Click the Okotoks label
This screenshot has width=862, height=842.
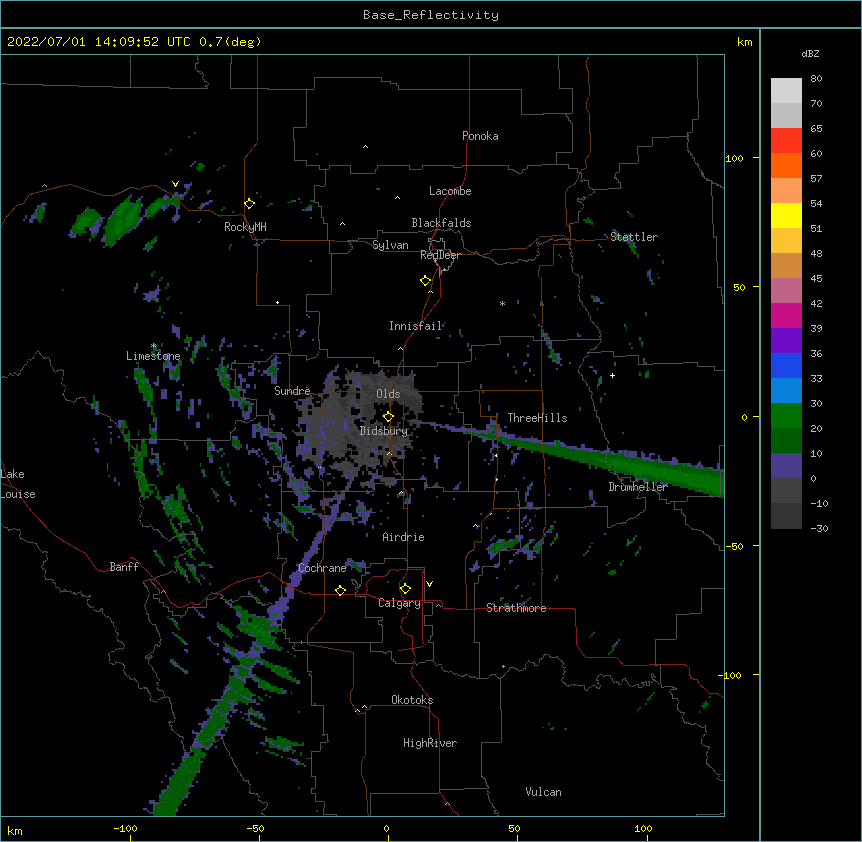[412, 700]
